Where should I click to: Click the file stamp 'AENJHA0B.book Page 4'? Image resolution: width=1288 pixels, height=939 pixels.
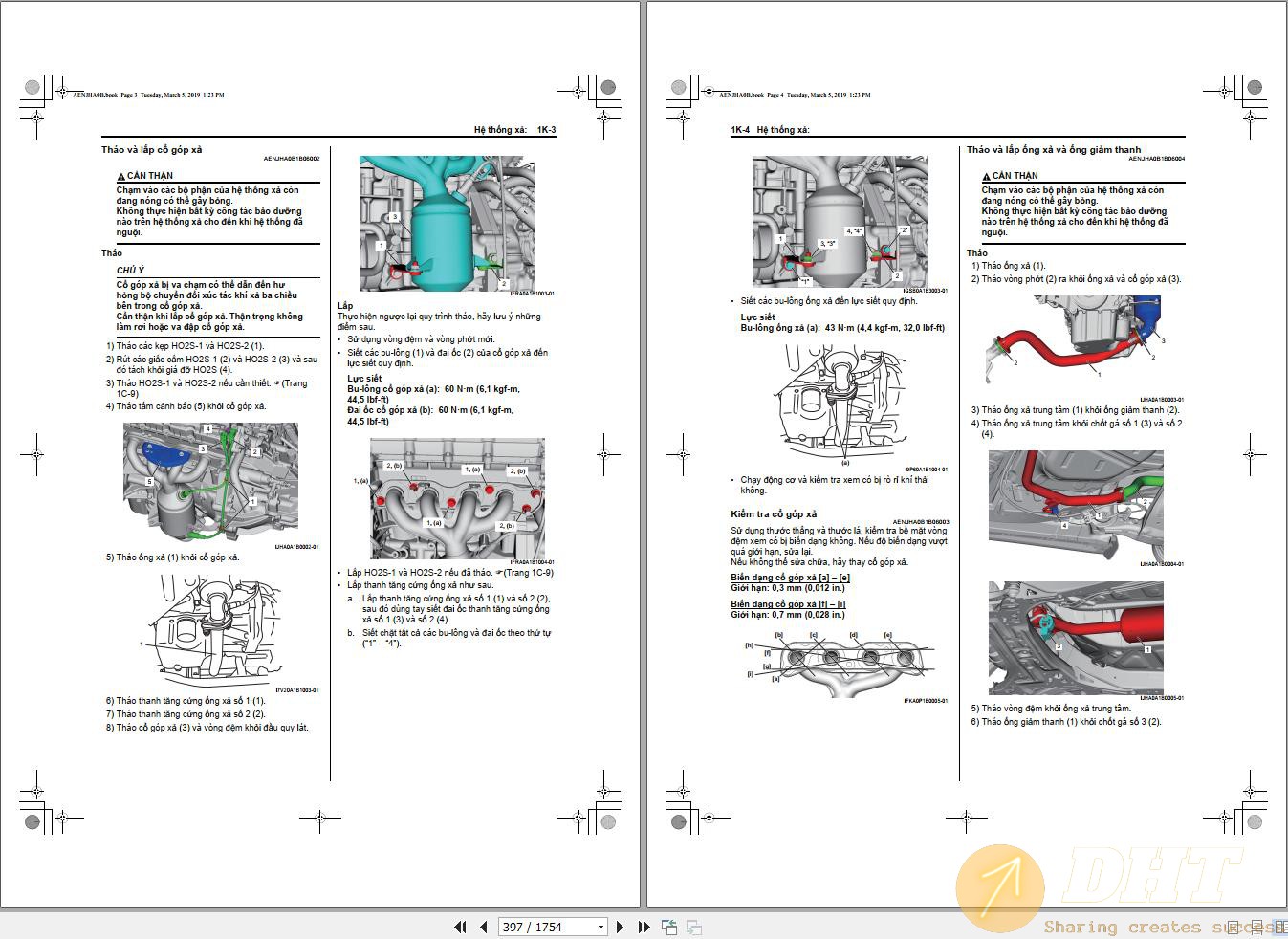[795, 95]
